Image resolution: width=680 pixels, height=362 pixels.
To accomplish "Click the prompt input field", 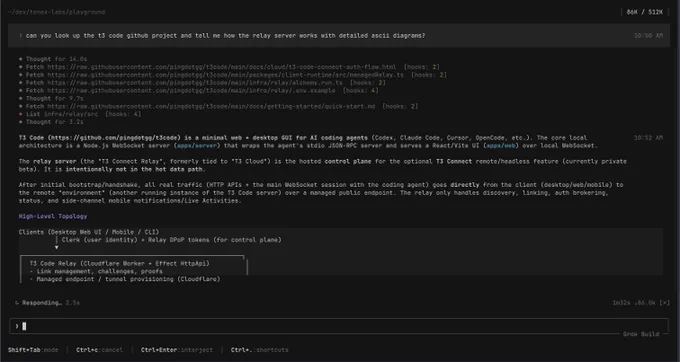I will tap(339, 326).
